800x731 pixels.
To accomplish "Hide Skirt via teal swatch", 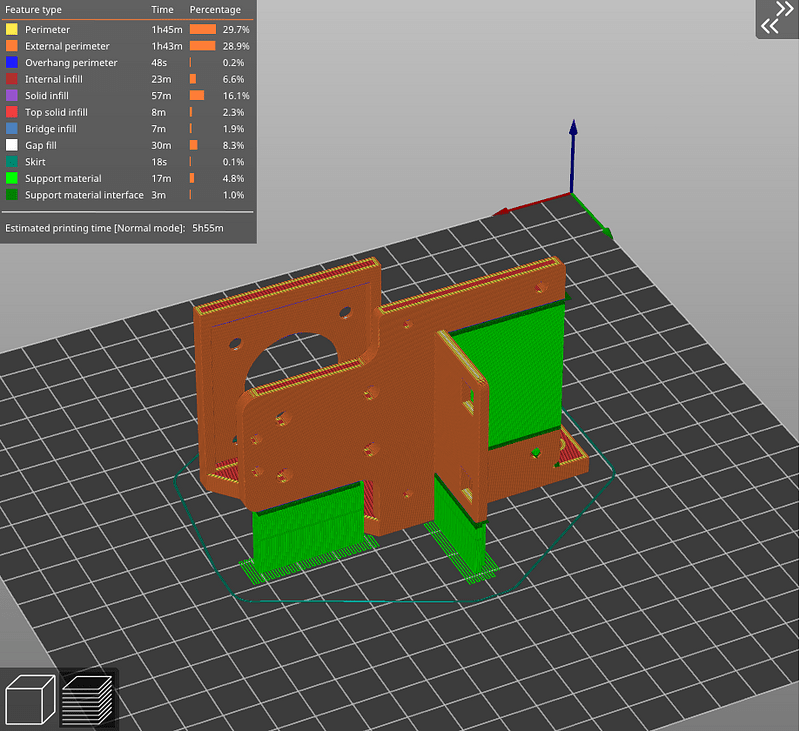I will point(11,162).
